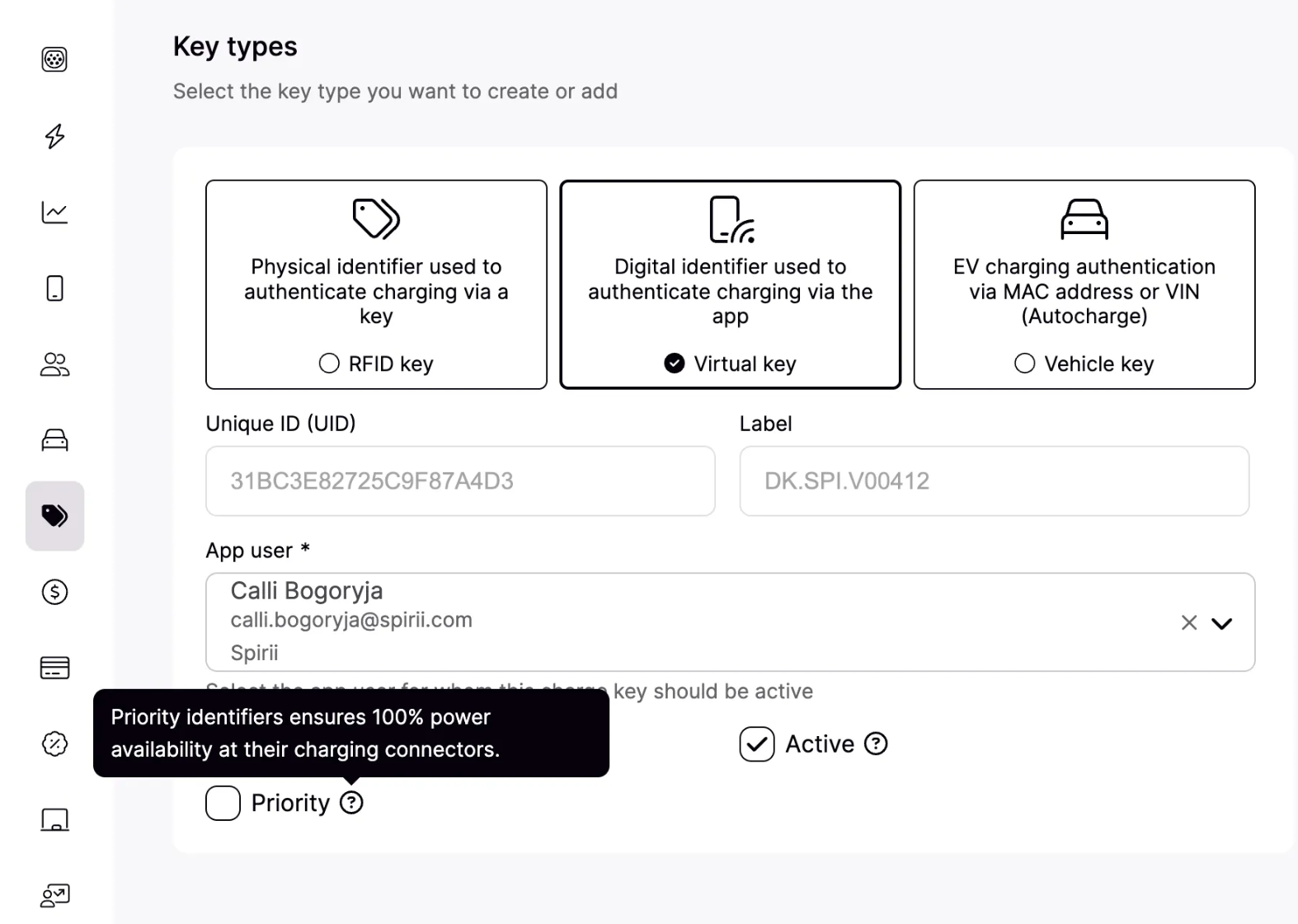Enable the Priority checkbox
The height and width of the screenshot is (924, 1298).
(x=223, y=803)
